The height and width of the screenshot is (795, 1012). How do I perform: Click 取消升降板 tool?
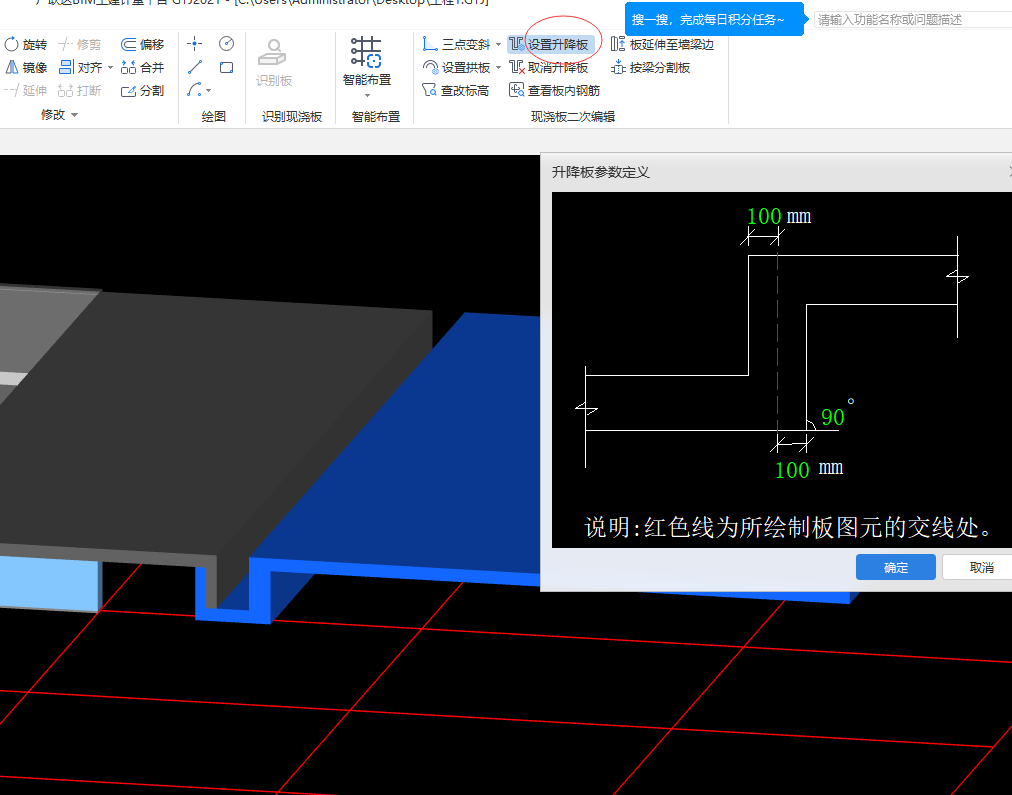click(549, 67)
